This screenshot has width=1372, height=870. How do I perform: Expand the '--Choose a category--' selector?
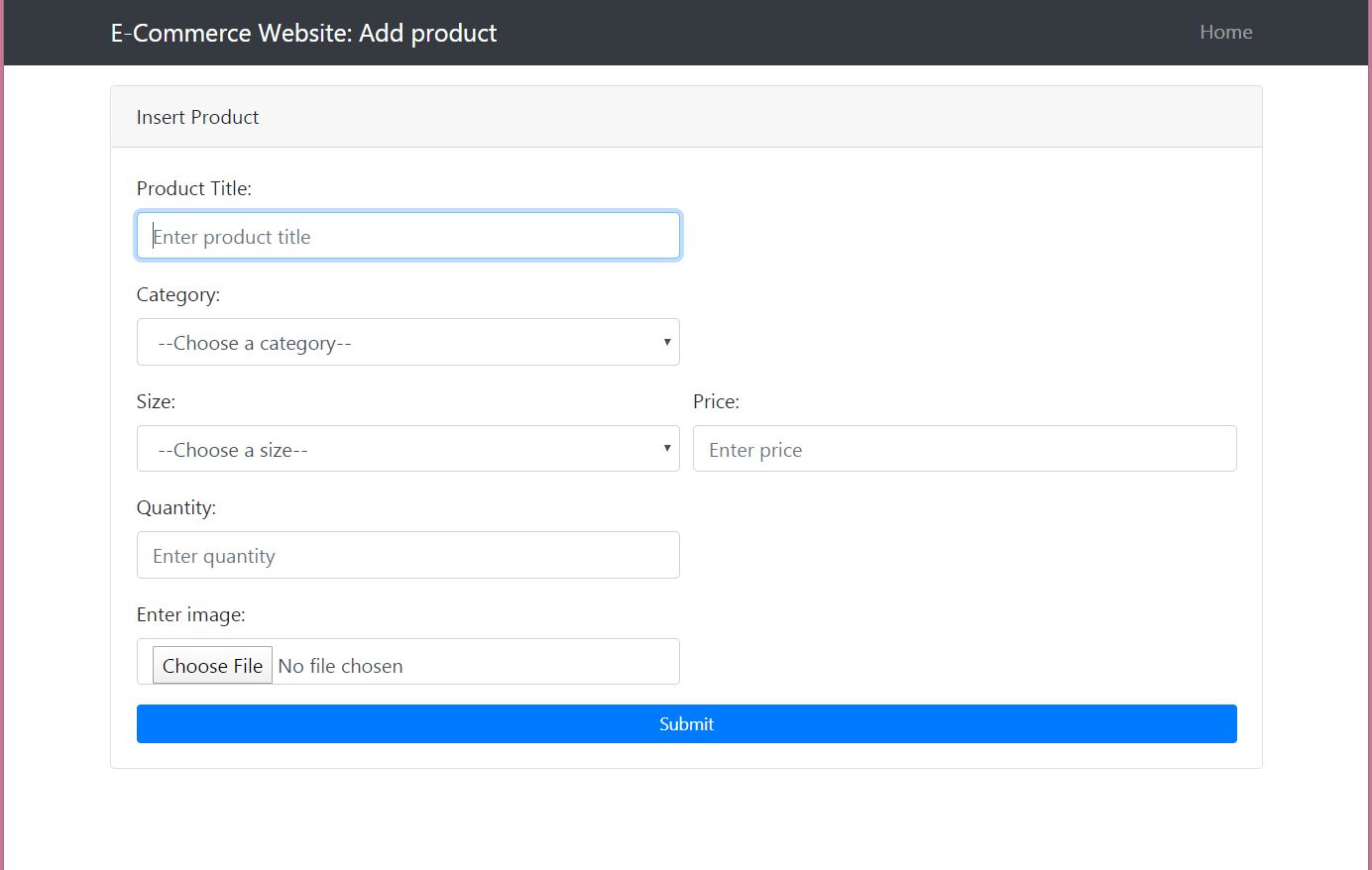click(x=408, y=342)
